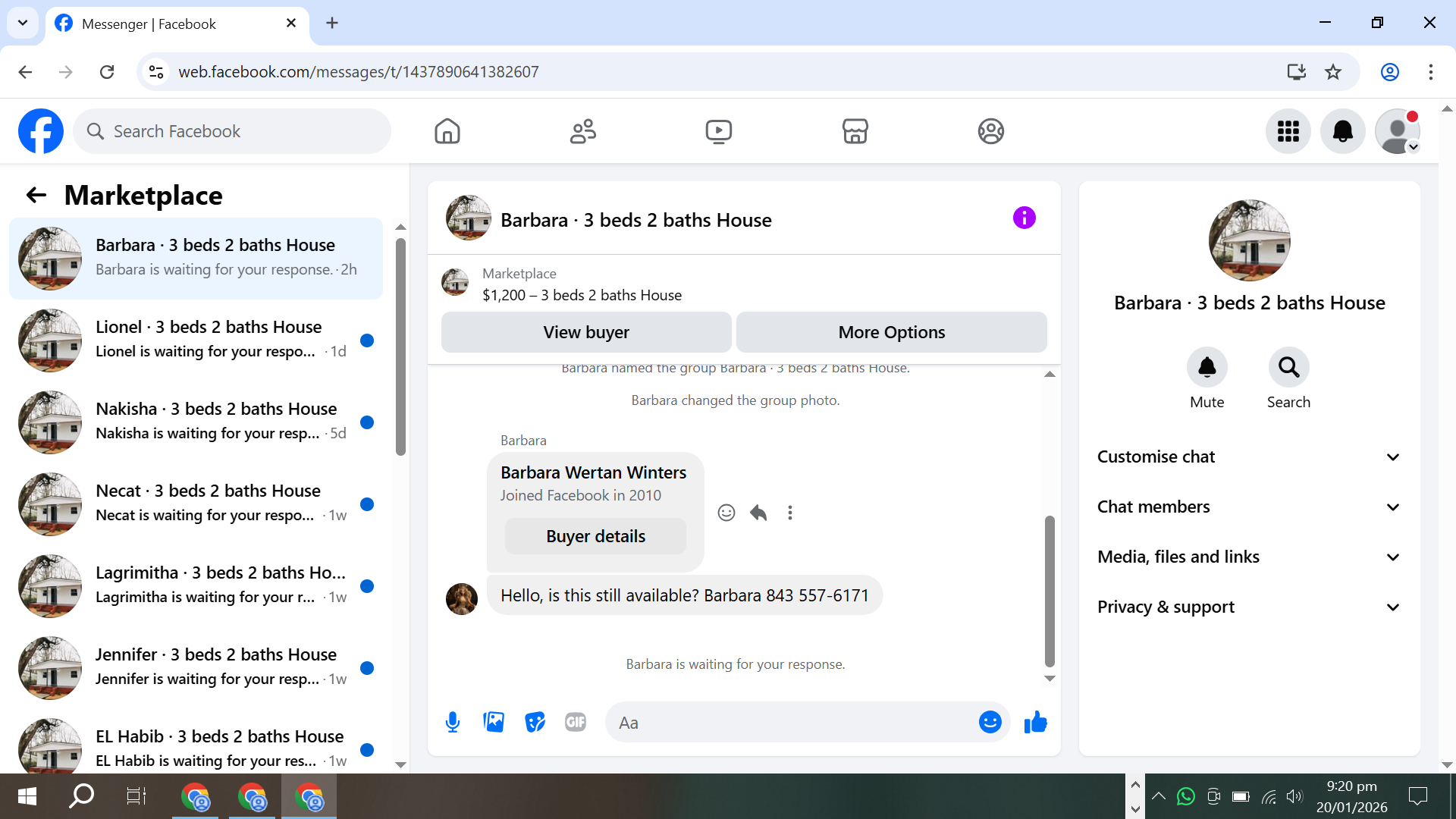Viewport: 1456px width, 819px height.
Task: Expand the Privacy & support section
Action: (x=1249, y=607)
